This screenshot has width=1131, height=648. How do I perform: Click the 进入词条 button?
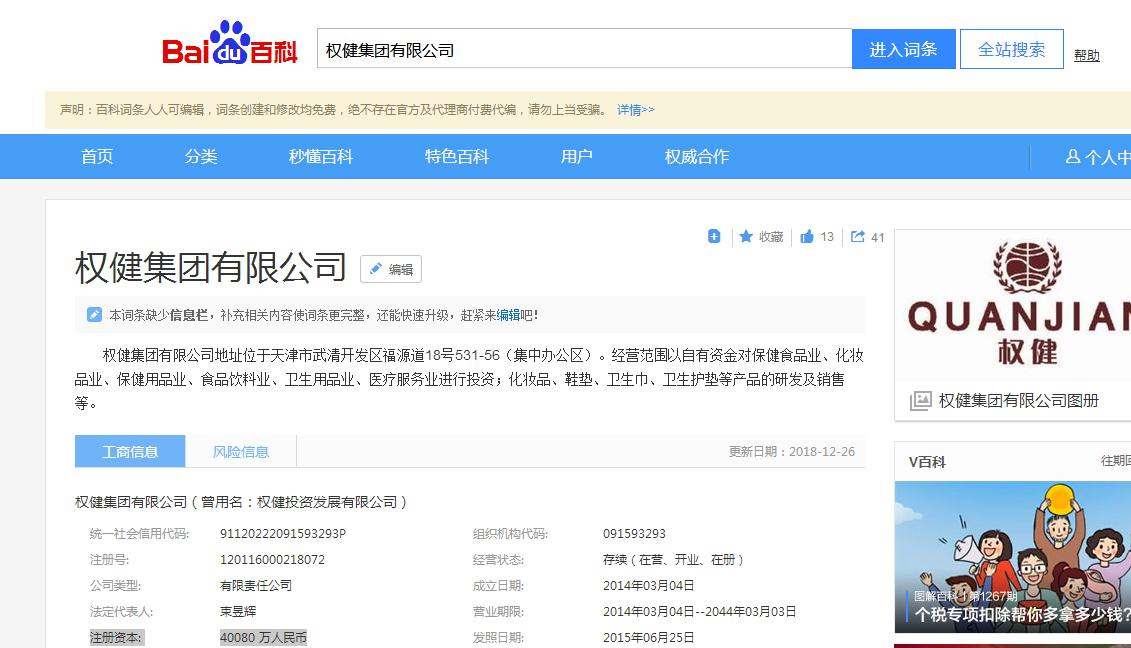[903, 49]
